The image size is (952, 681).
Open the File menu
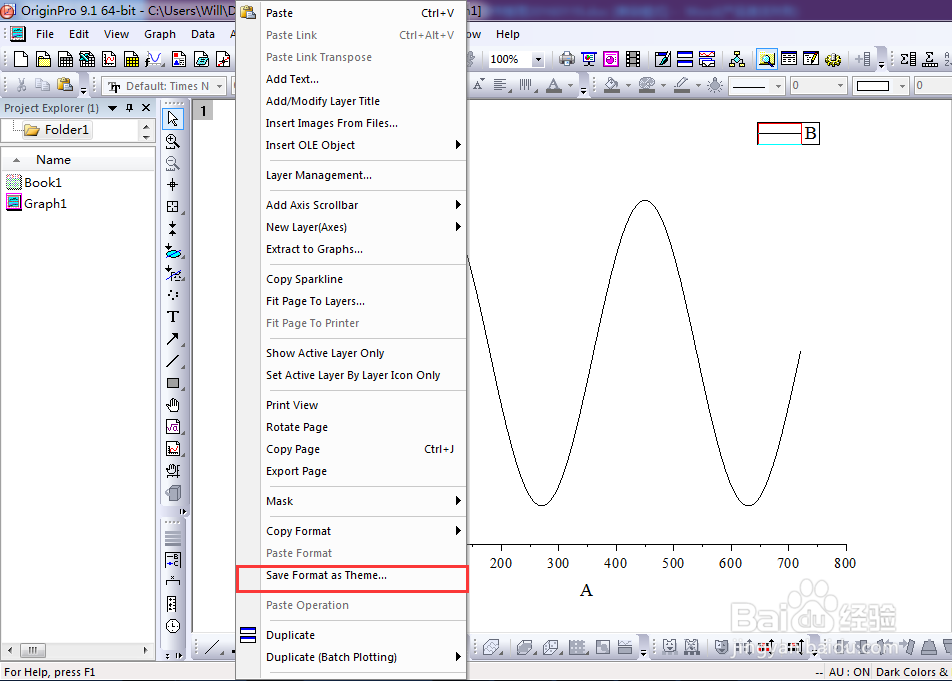[44, 34]
